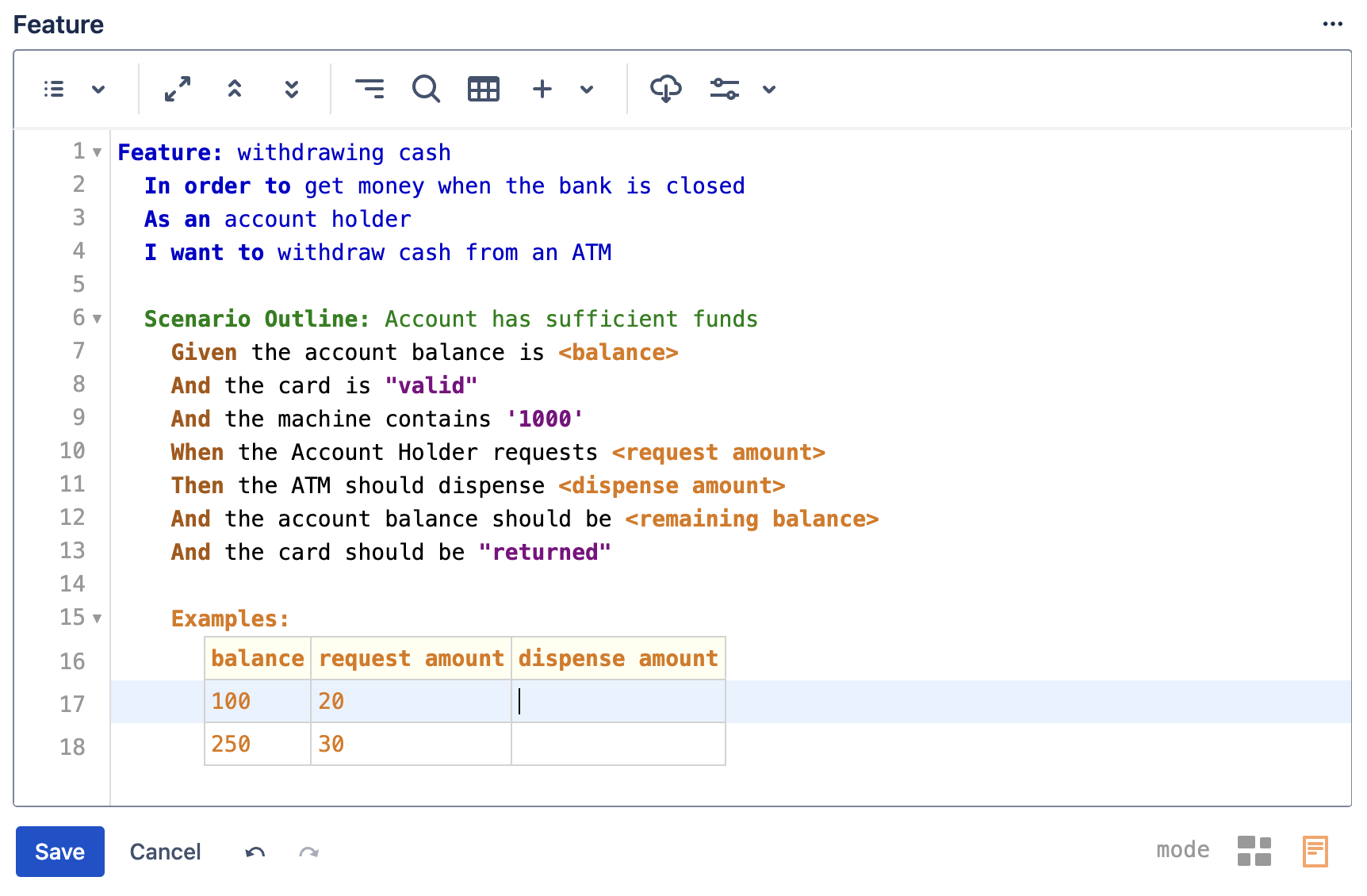
Task: Click the 'When' keyword on line 10
Action: click(197, 452)
